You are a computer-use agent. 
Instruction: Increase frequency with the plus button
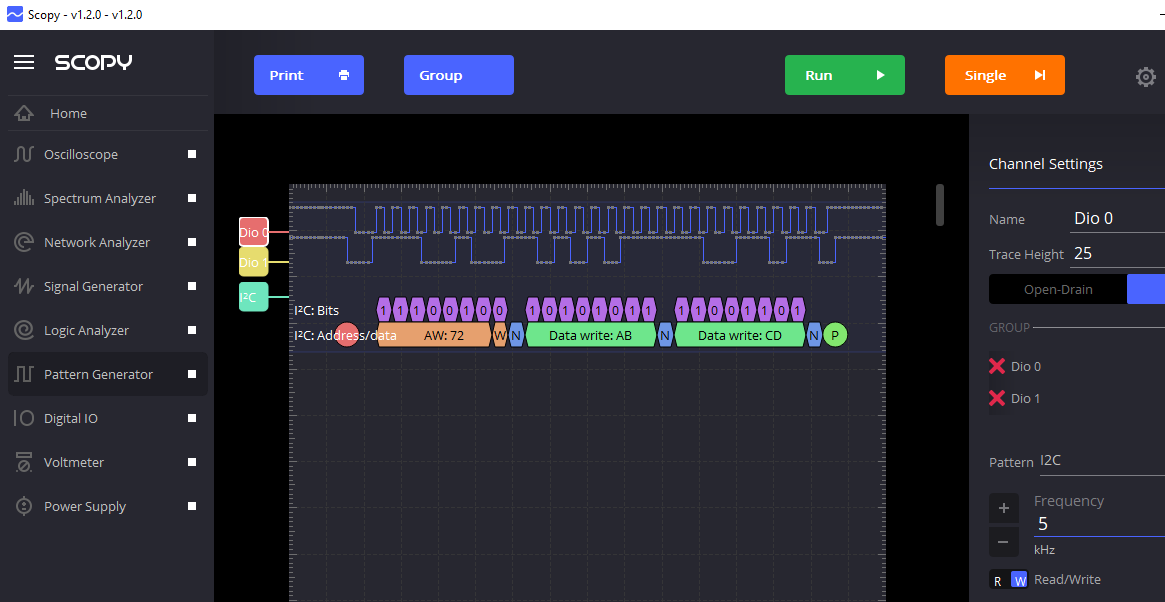(x=1004, y=508)
